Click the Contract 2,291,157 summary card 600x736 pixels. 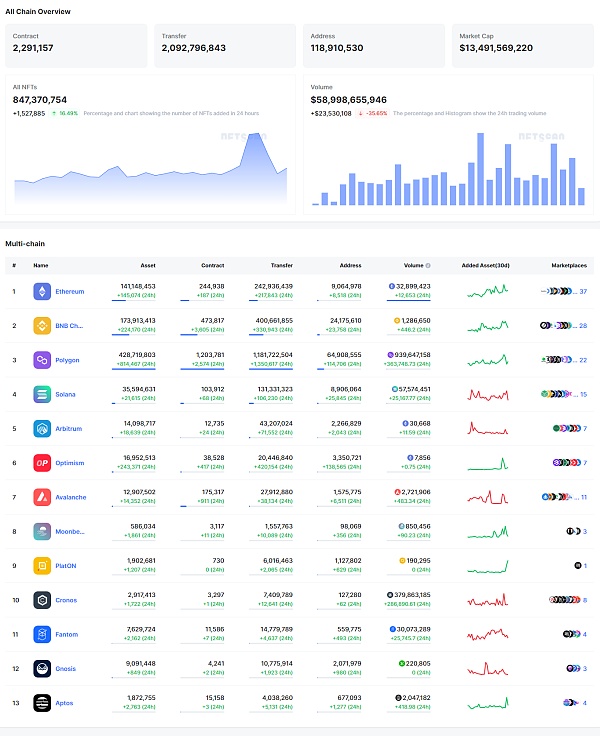(x=76, y=46)
